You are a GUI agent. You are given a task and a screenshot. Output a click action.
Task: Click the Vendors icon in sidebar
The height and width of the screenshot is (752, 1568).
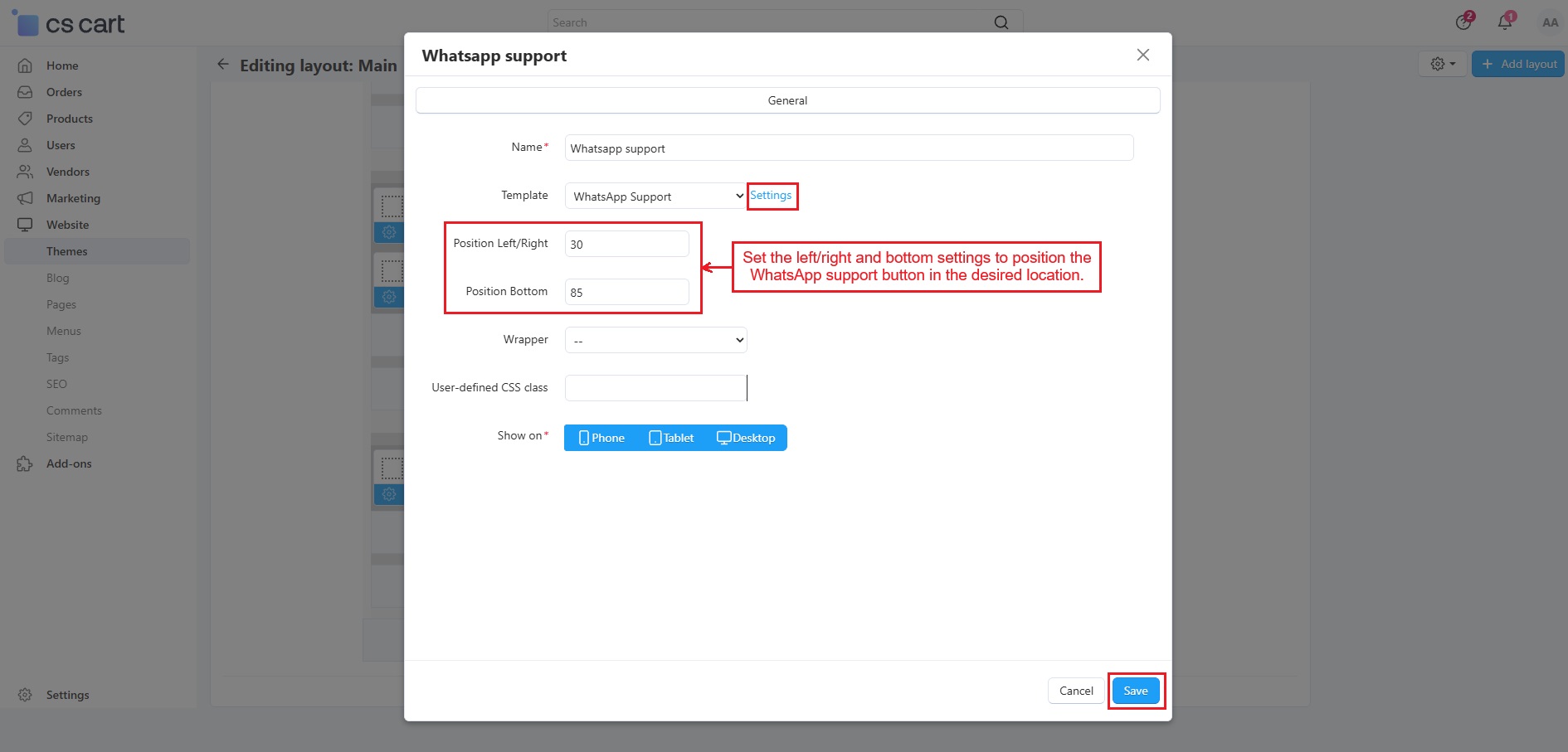(x=25, y=172)
